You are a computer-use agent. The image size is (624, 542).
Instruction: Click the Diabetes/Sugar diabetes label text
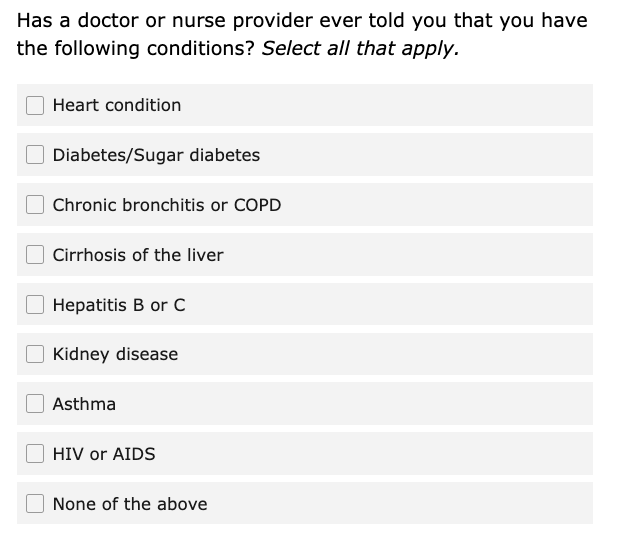coord(156,155)
